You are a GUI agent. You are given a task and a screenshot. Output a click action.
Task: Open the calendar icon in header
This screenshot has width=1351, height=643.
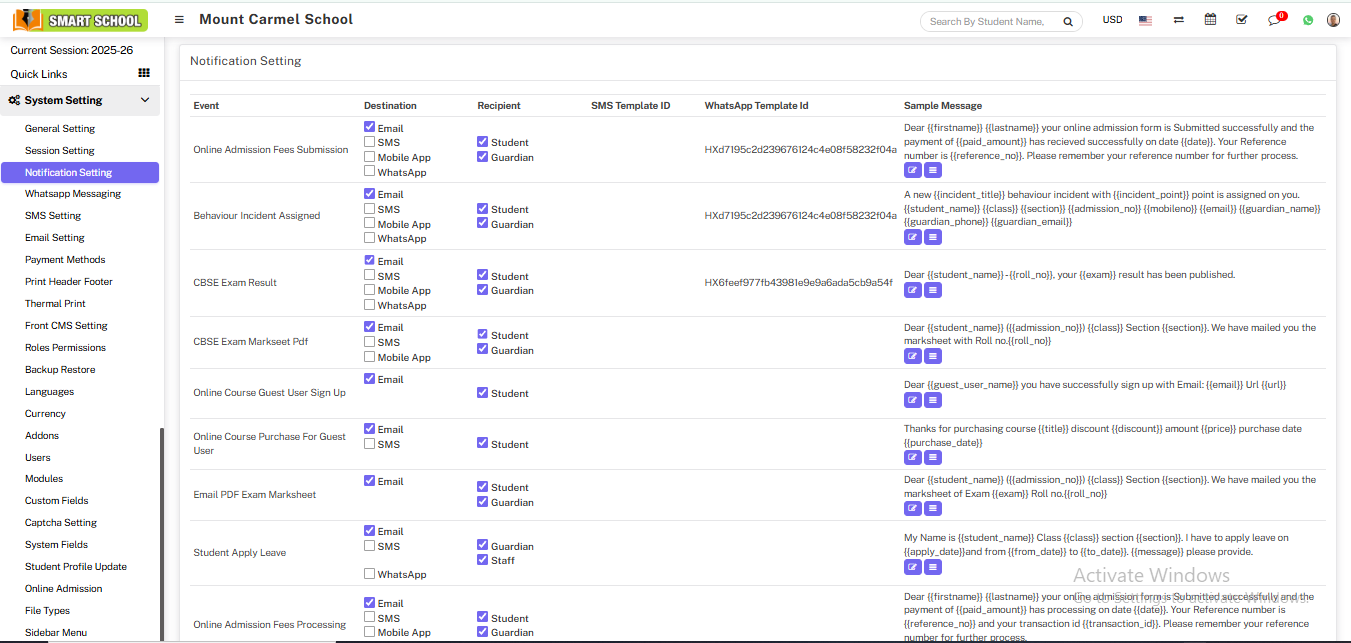click(x=1210, y=20)
